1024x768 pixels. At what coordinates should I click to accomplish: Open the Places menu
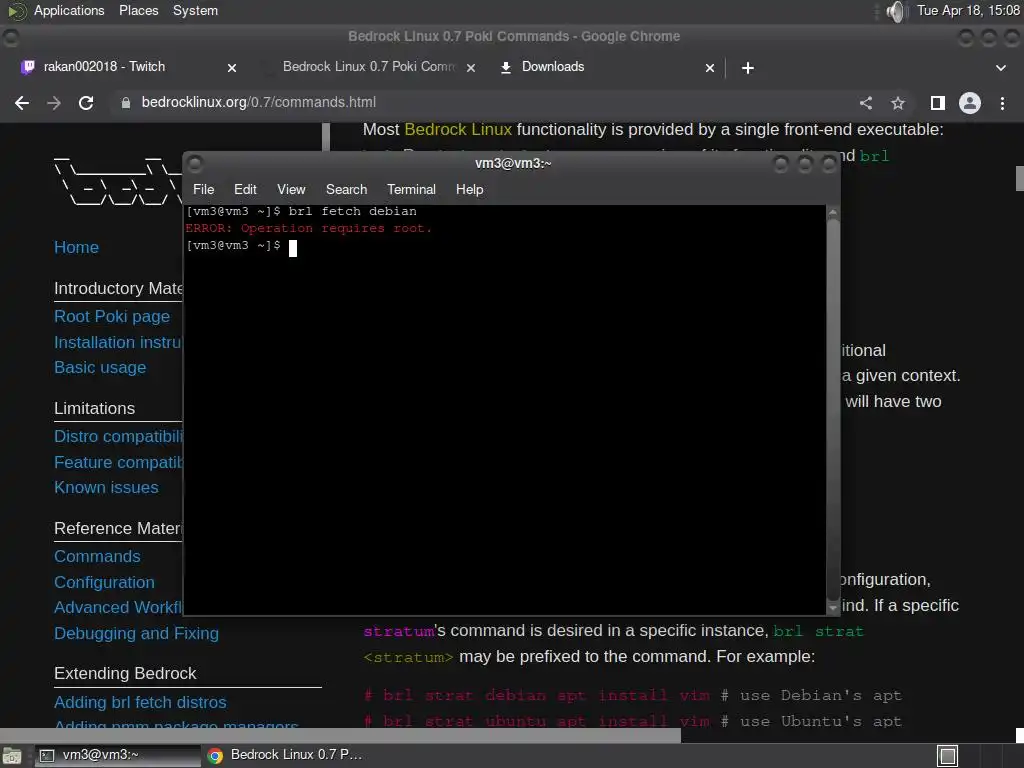pos(138,10)
